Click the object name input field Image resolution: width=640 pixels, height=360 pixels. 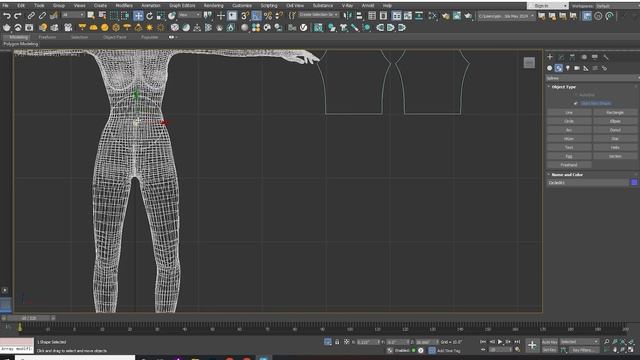587,182
